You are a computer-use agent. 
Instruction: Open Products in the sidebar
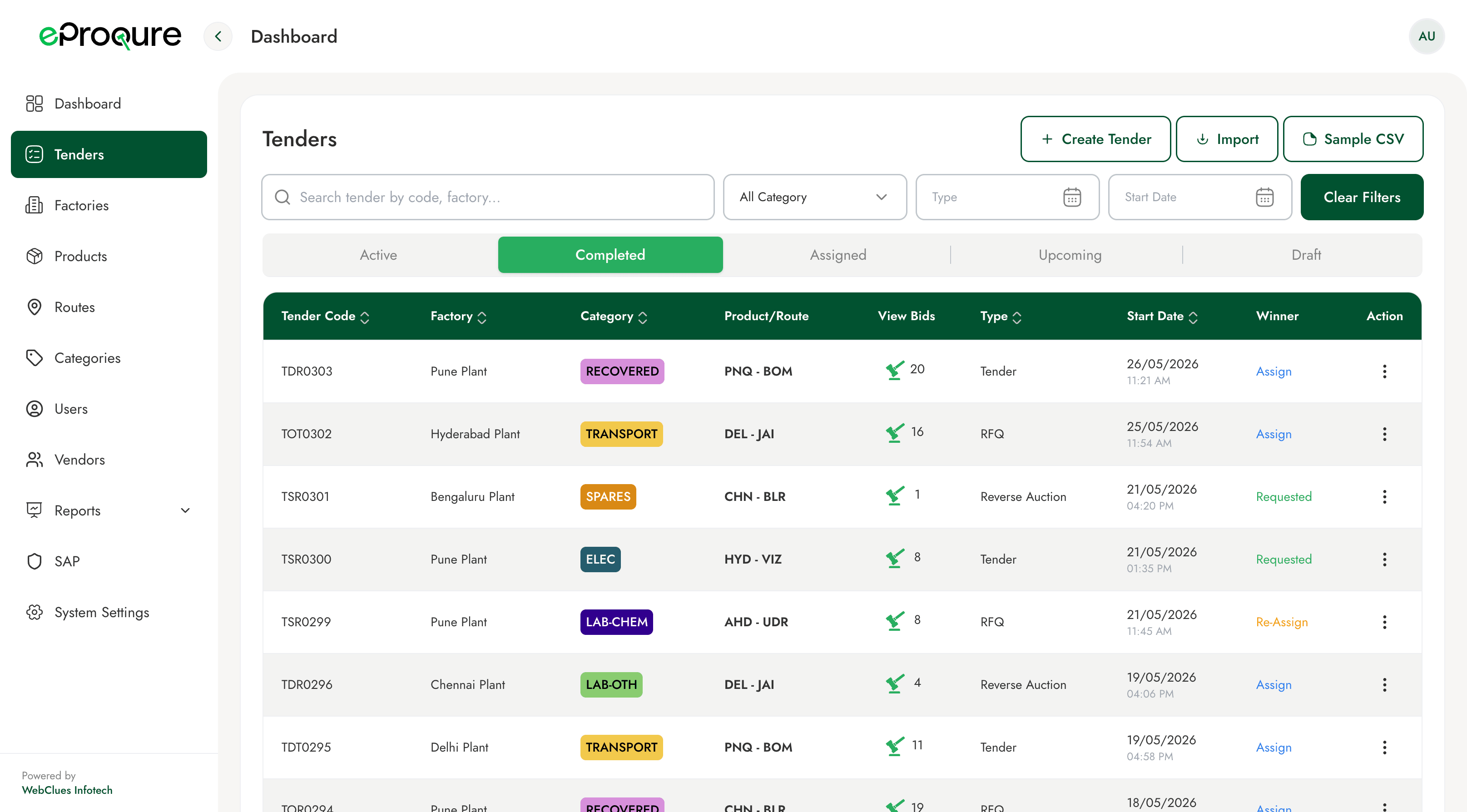point(109,256)
